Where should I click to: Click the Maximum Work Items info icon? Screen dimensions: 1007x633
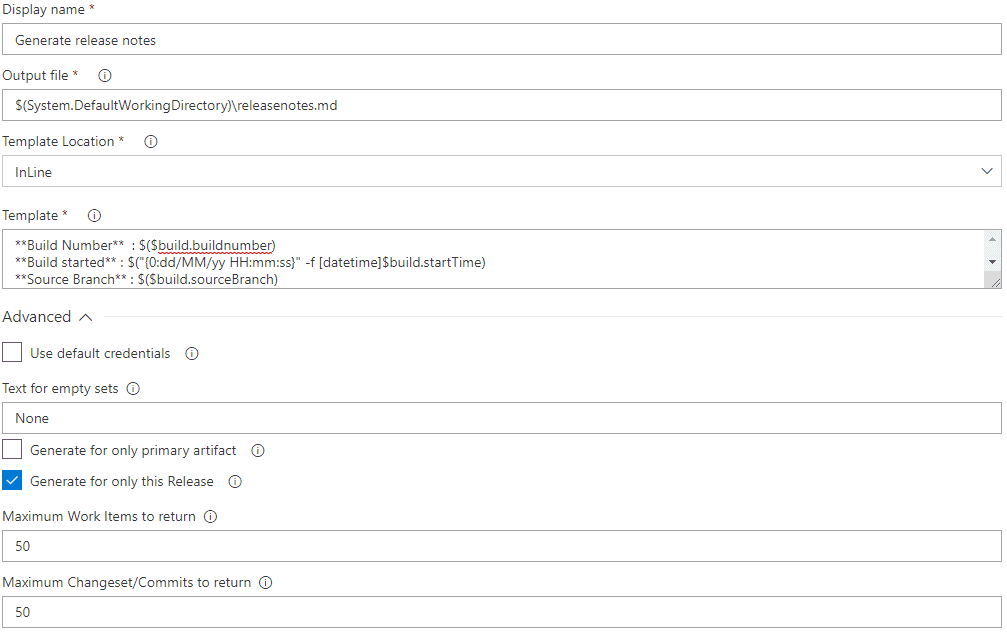click(210, 516)
